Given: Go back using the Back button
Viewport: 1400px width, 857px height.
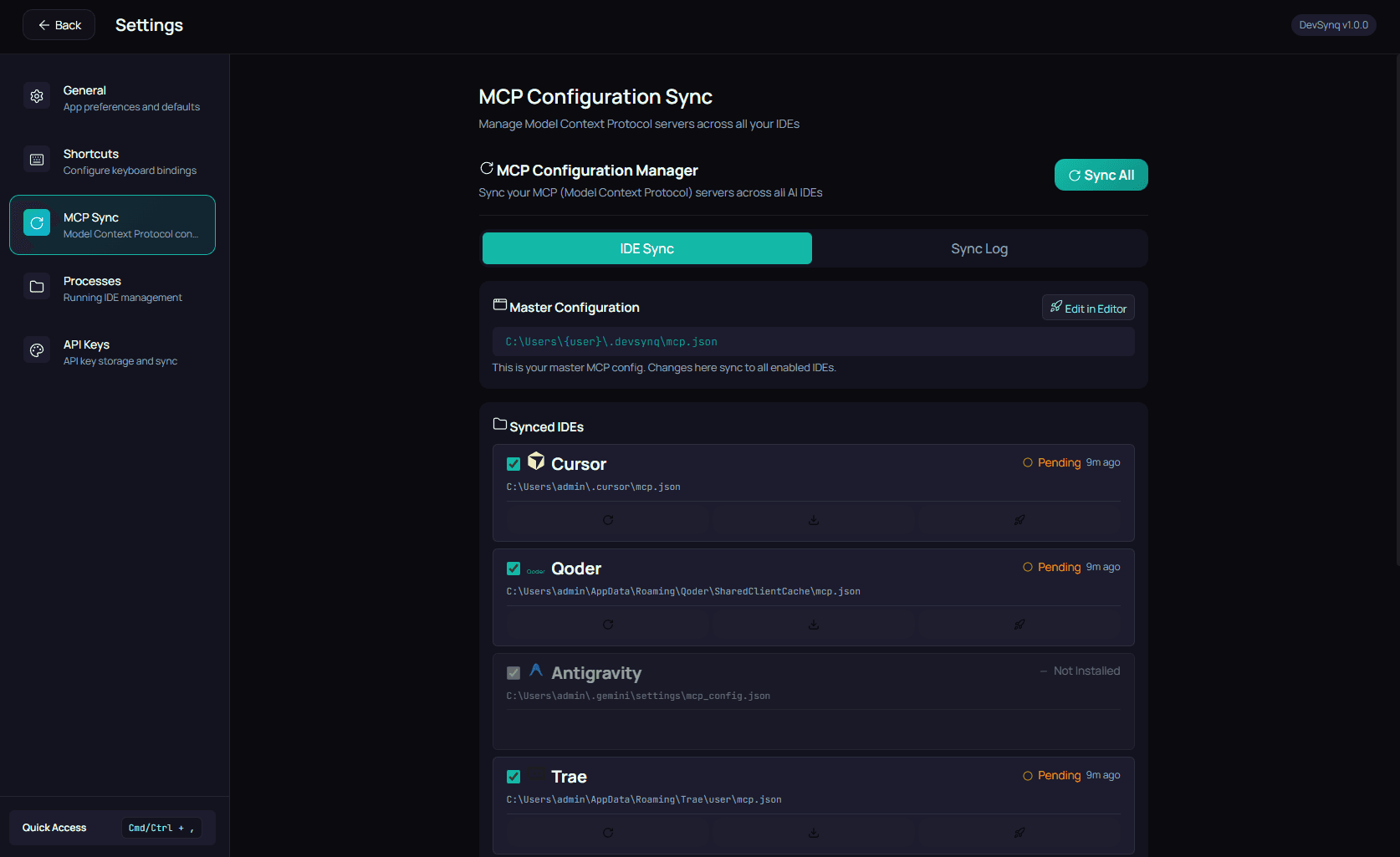Looking at the screenshot, I should pyautogui.click(x=59, y=24).
